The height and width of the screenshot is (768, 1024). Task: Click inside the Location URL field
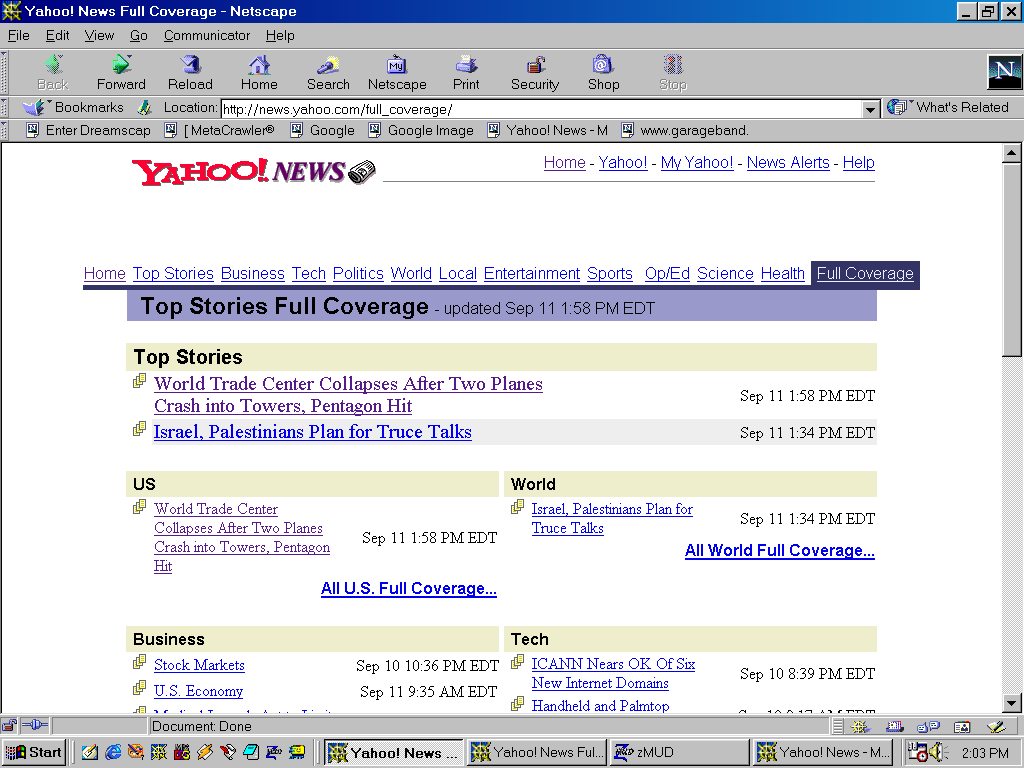click(542, 109)
